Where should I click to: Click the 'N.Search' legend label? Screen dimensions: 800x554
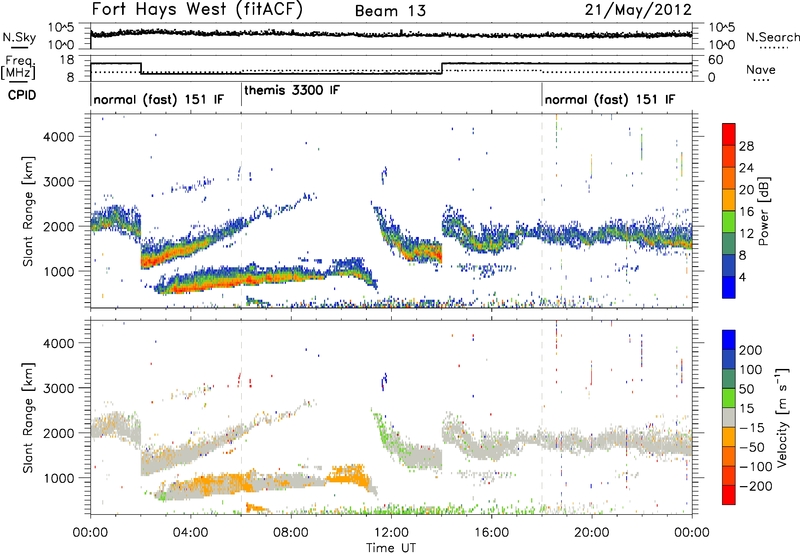772,37
